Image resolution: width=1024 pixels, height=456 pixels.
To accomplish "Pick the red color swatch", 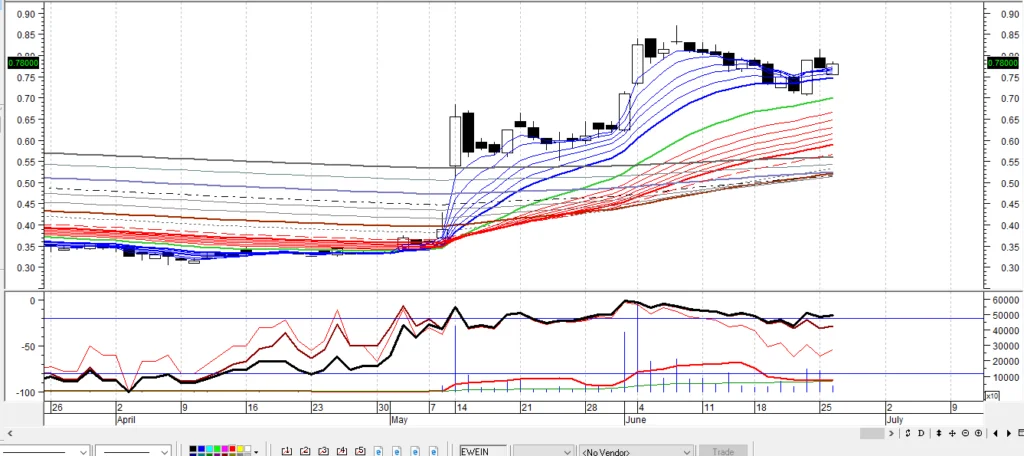I will pyautogui.click(x=232, y=450).
